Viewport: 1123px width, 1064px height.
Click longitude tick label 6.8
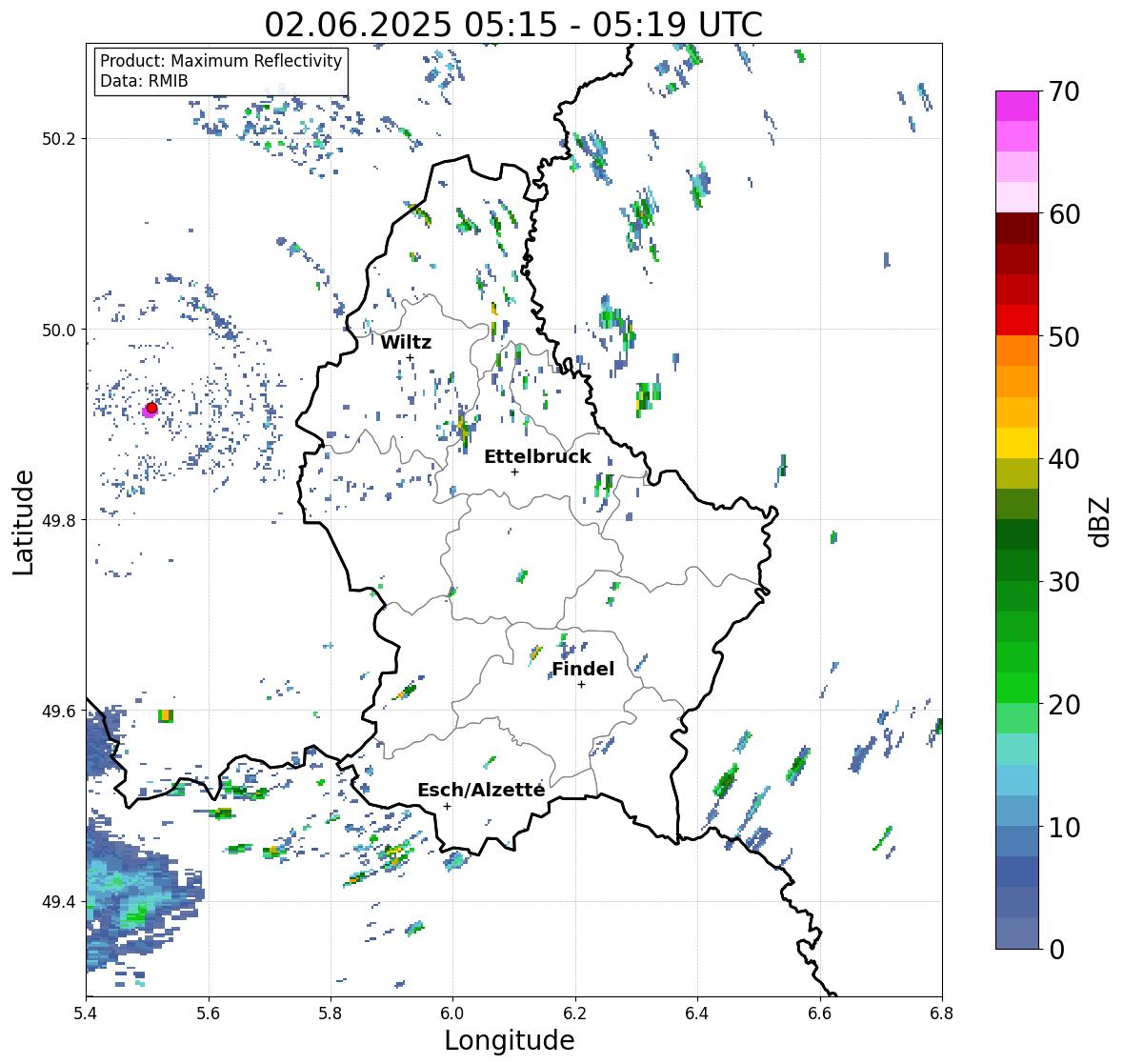(942, 1014)
